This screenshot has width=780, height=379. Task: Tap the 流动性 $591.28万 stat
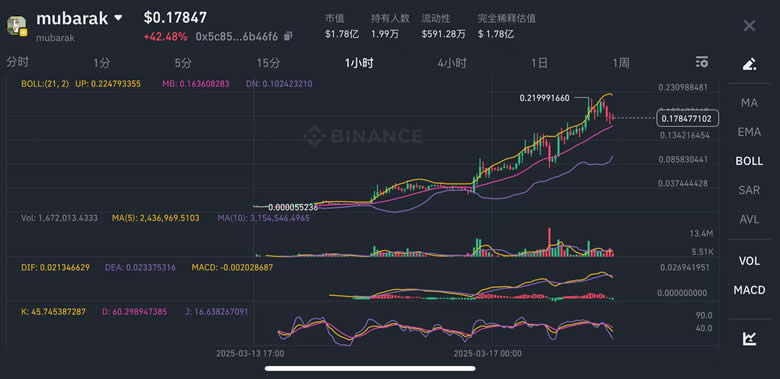444,26
